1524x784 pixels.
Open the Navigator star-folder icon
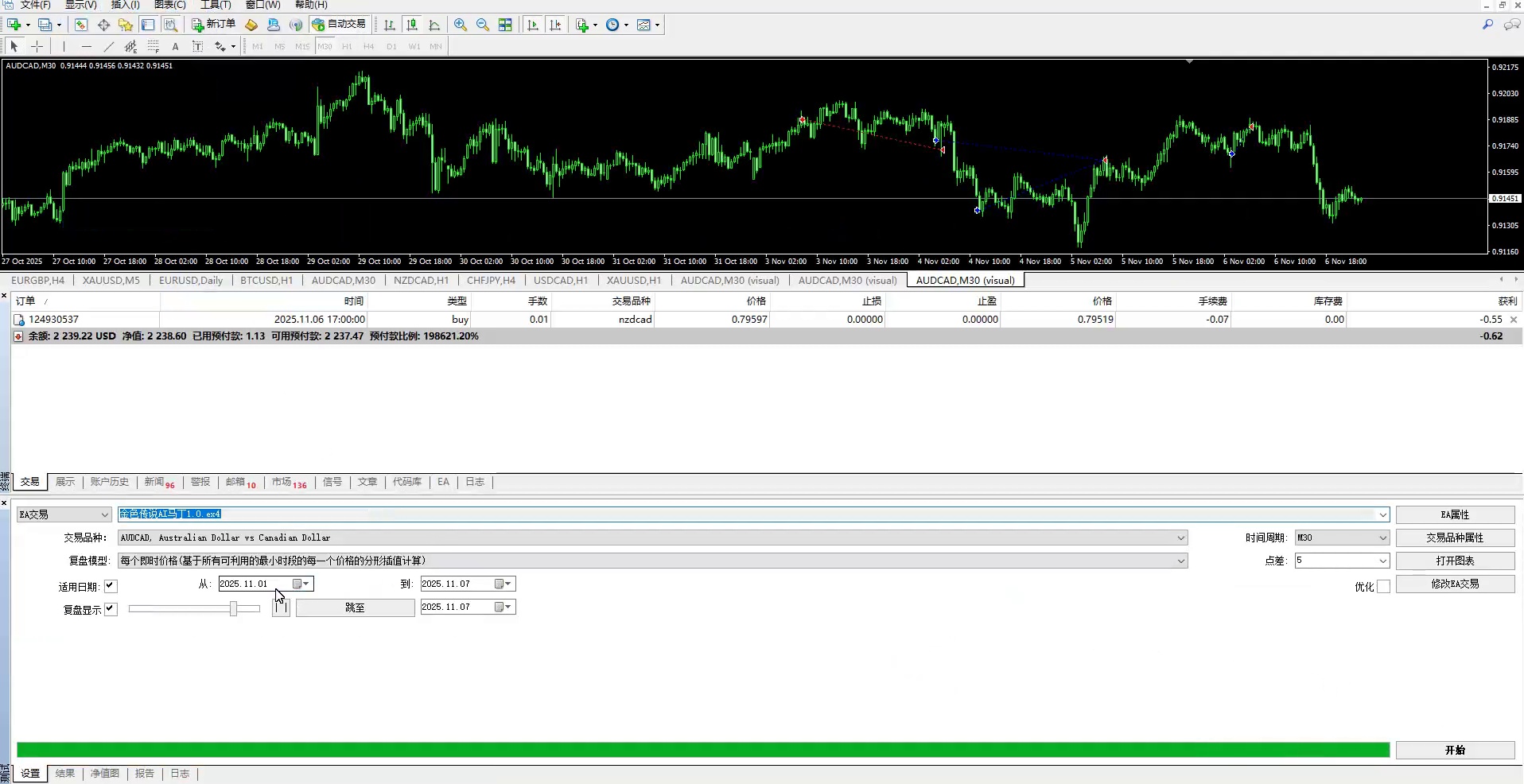pos(126,25)
